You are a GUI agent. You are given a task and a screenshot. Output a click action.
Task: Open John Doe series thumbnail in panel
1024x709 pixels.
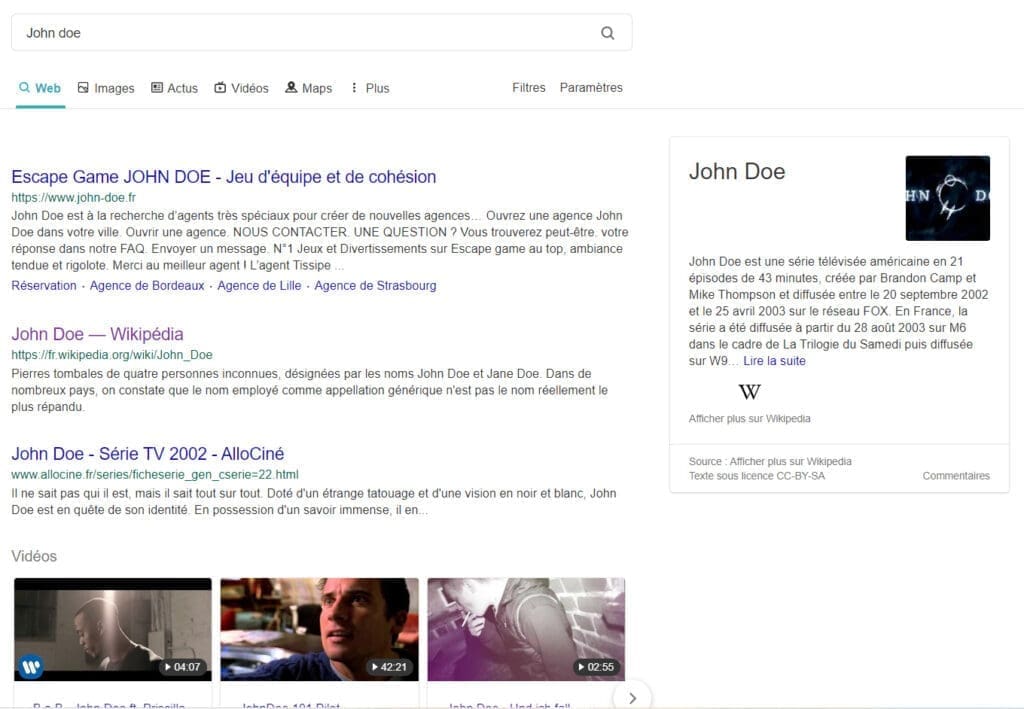tap(948, 198)
